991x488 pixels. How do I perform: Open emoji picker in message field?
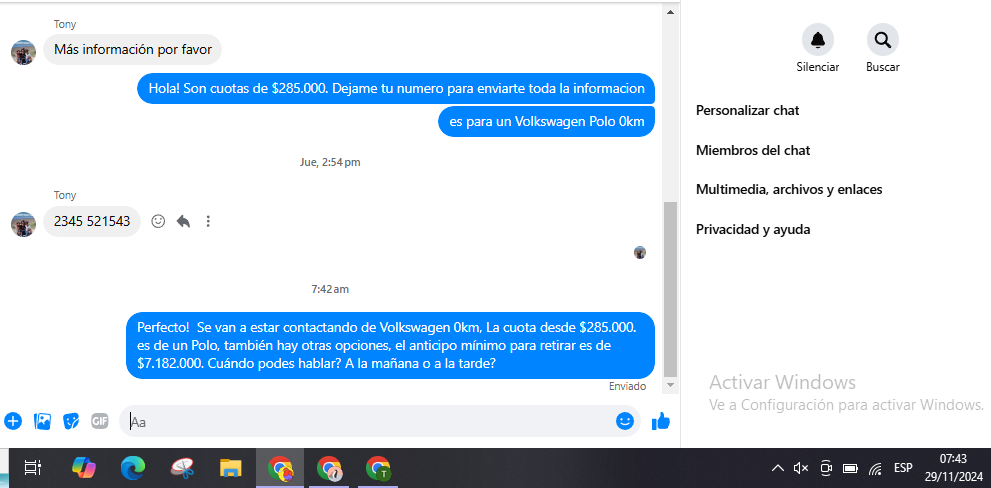[624, 421]
